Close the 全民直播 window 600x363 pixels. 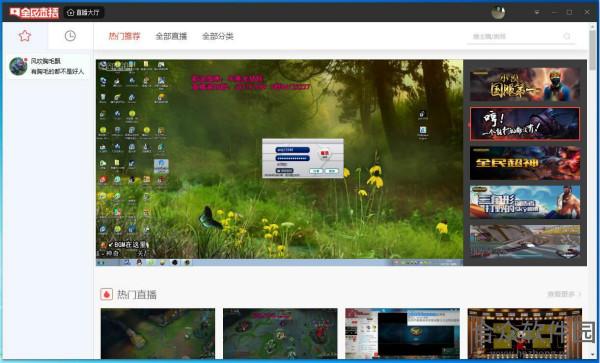tap(587, 12)
